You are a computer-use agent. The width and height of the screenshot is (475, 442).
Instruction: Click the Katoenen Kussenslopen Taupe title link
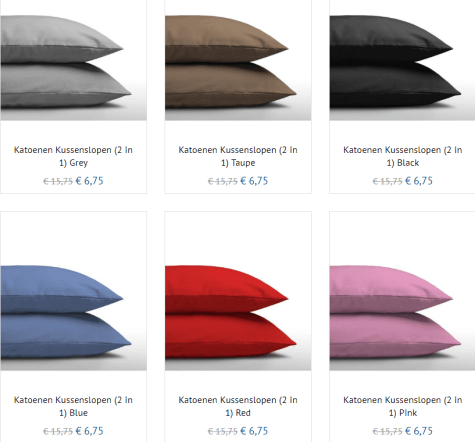pyautogui.click(x=238, y=156)
